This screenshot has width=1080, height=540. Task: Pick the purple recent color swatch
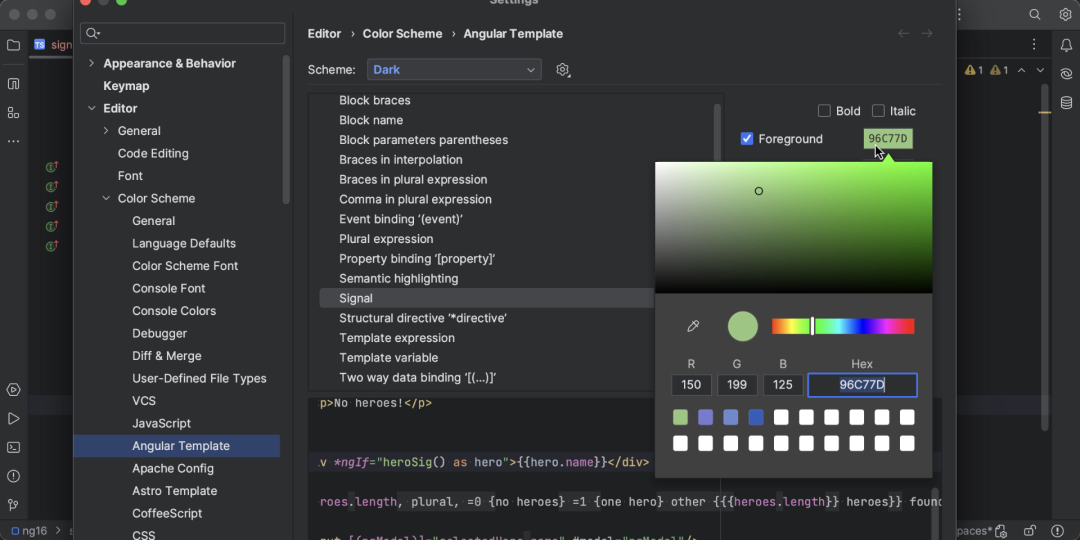[705, 417]
